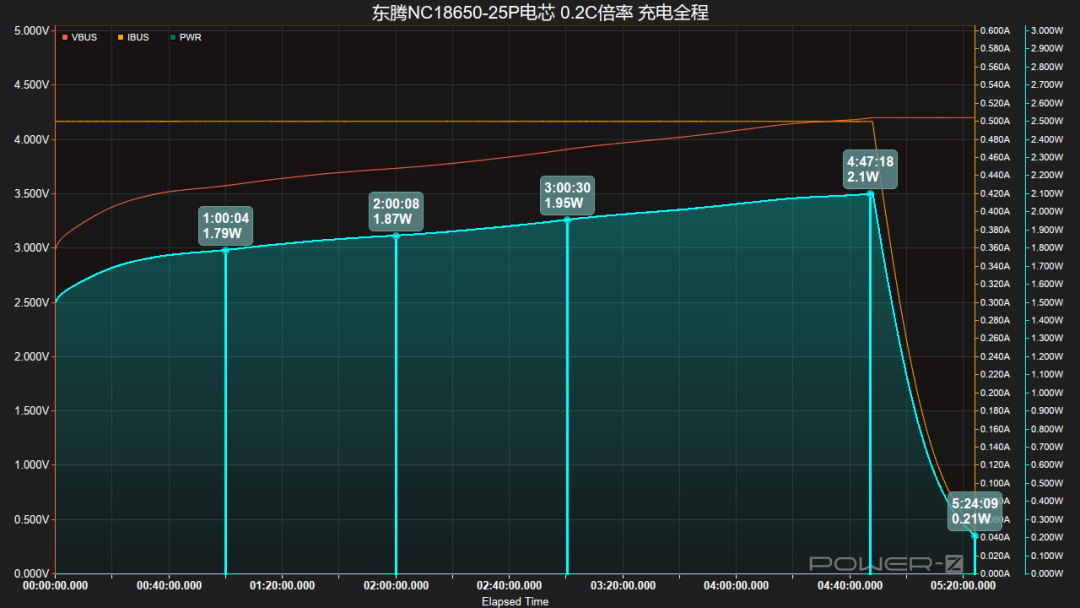Select the 5:24:09 0.21W marker label
Image resolution: width=1080 pixels, height=608 pixels.
[x=975, y=512]
